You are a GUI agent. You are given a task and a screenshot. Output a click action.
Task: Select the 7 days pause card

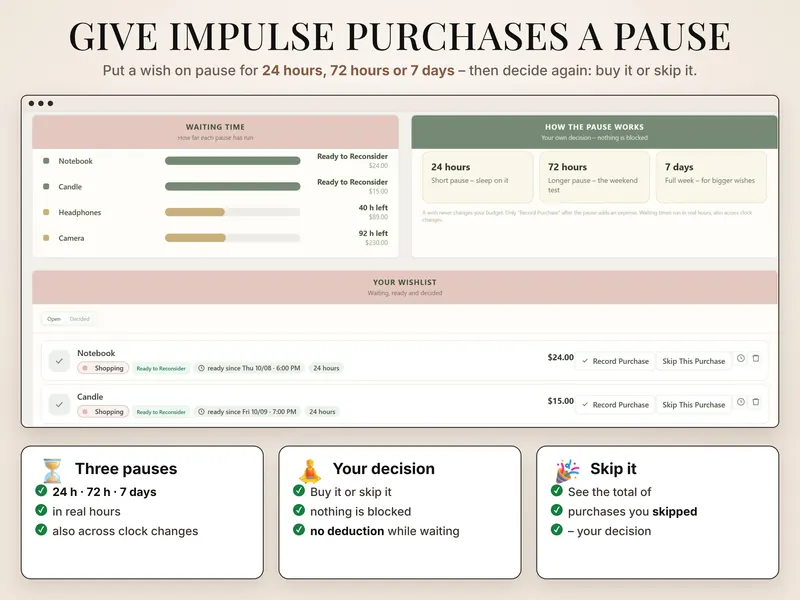pos(711,177)
